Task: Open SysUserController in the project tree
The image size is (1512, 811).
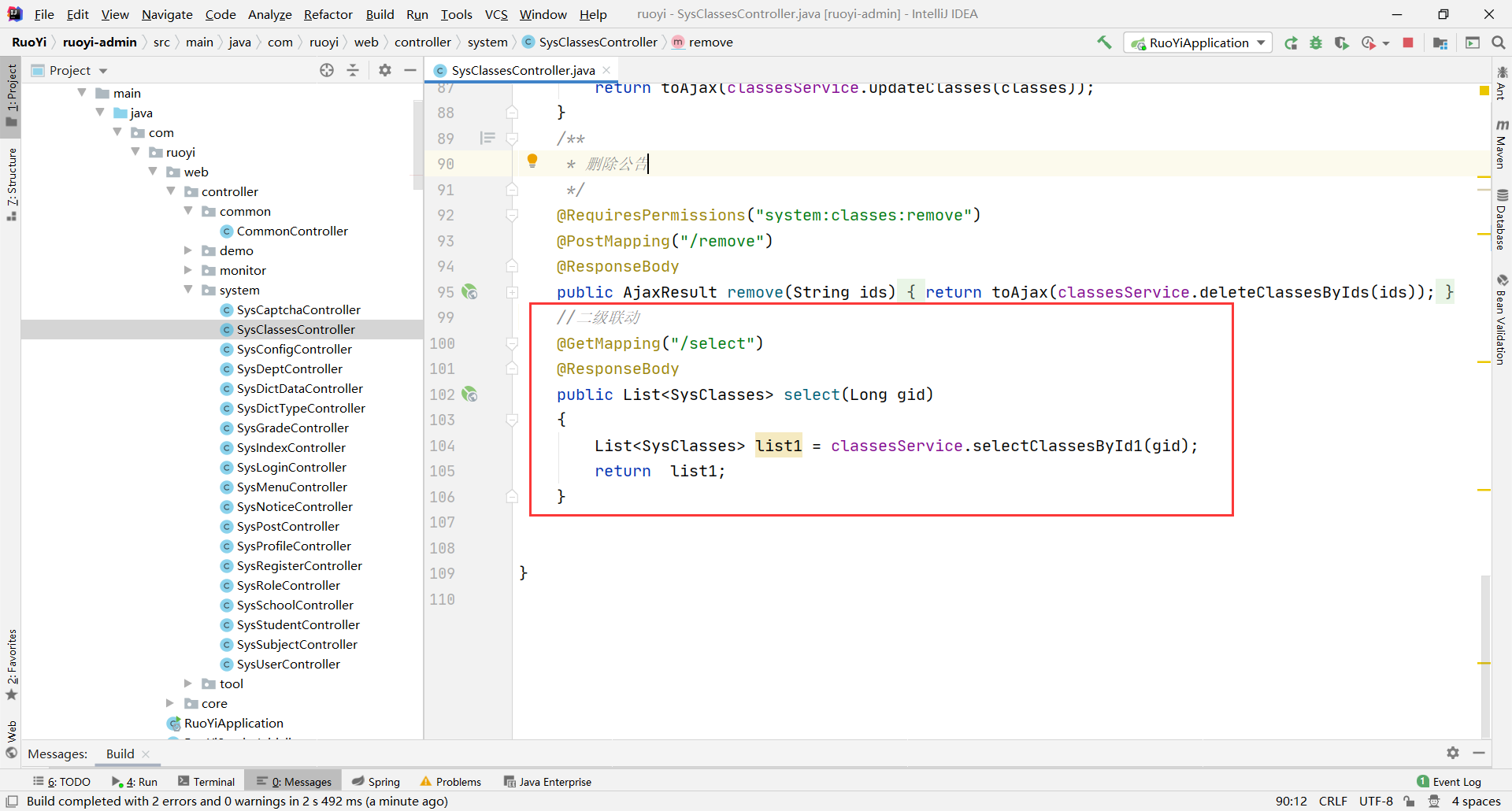Action: (x=288, y=664)
